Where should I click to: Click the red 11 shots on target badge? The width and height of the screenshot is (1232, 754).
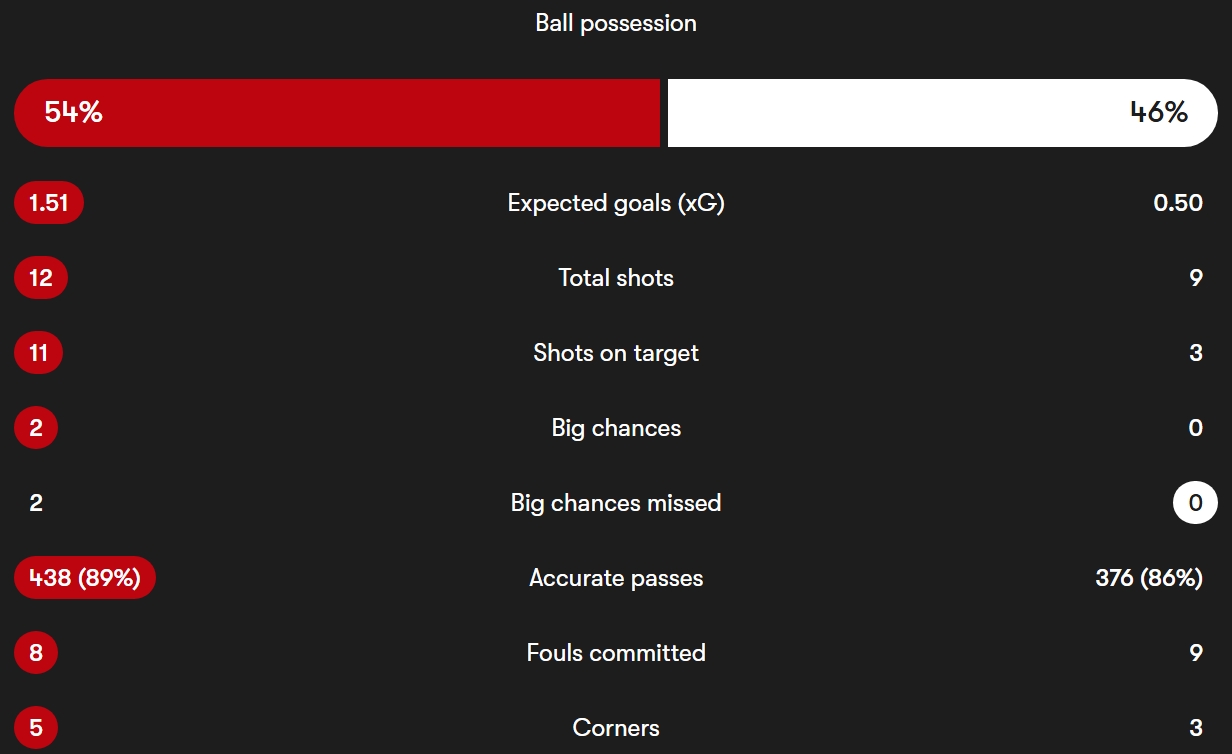click(x=39, y=353)
